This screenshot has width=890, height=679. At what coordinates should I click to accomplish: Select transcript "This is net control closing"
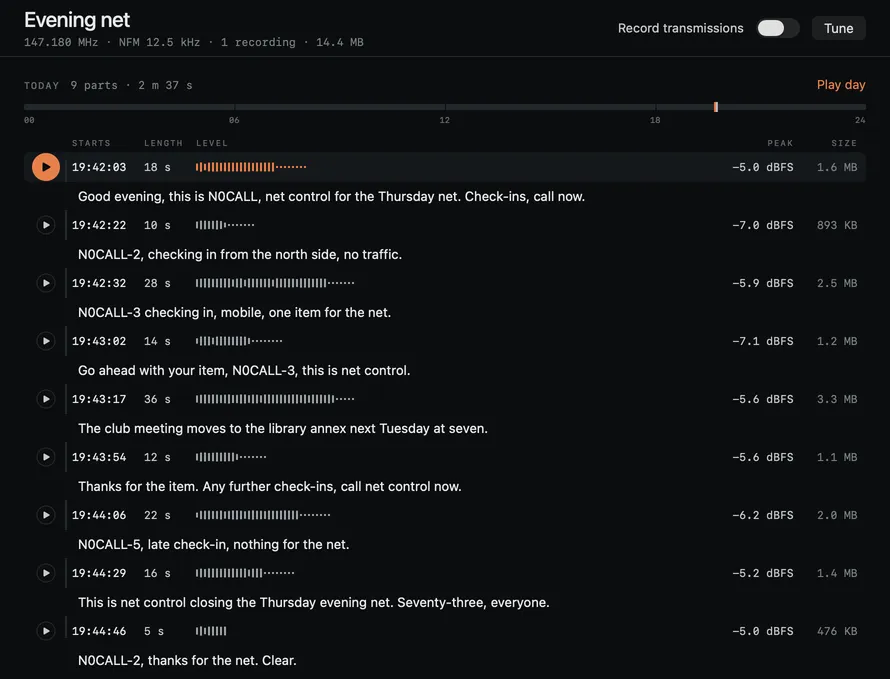[314, 602]
